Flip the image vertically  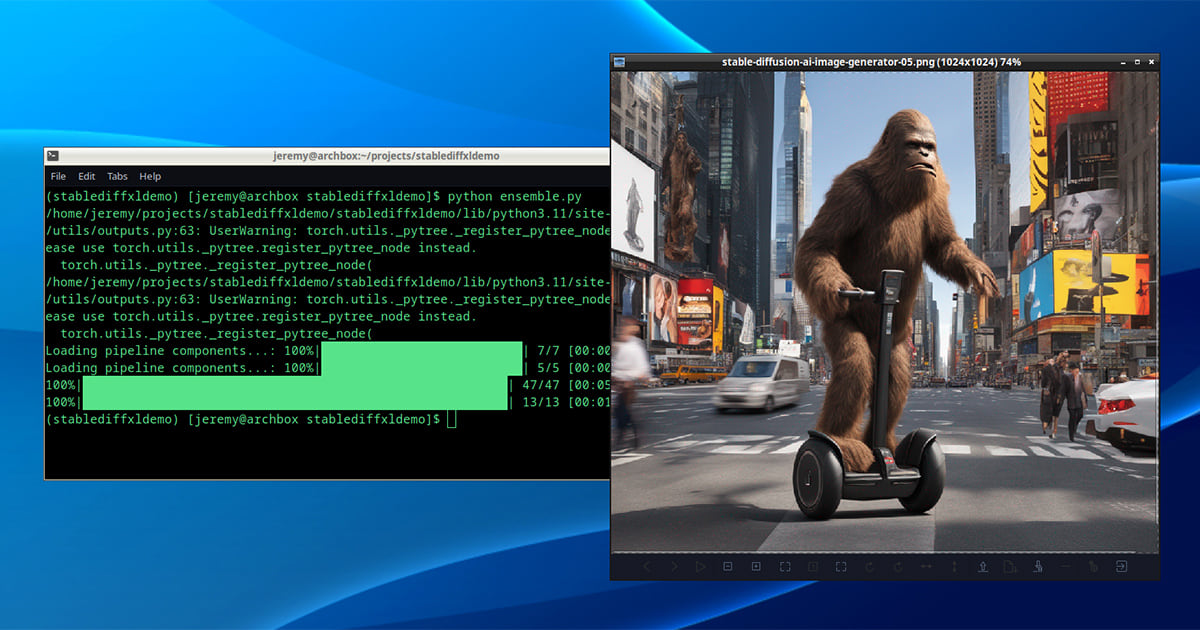click(x=954, y=567)
